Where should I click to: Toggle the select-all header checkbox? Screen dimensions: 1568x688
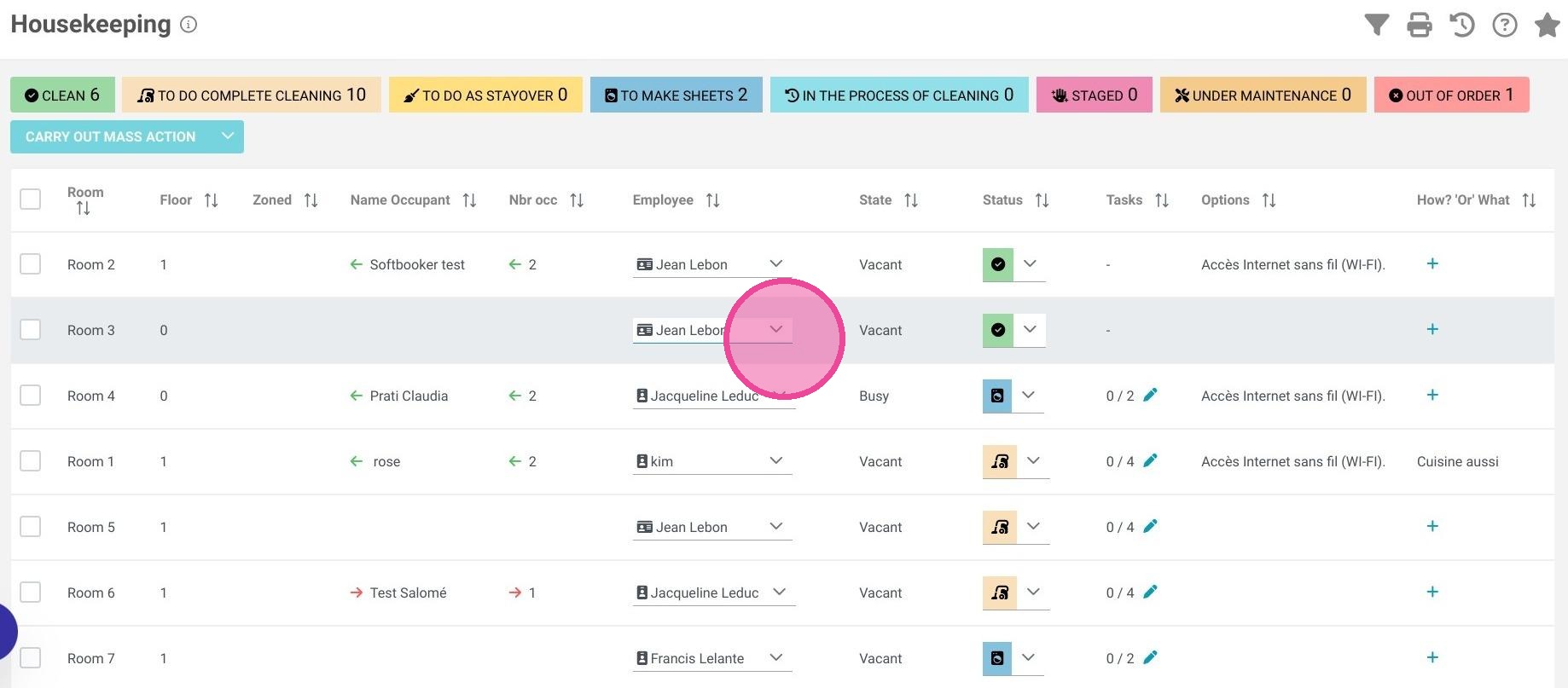(x=30, y=199)
